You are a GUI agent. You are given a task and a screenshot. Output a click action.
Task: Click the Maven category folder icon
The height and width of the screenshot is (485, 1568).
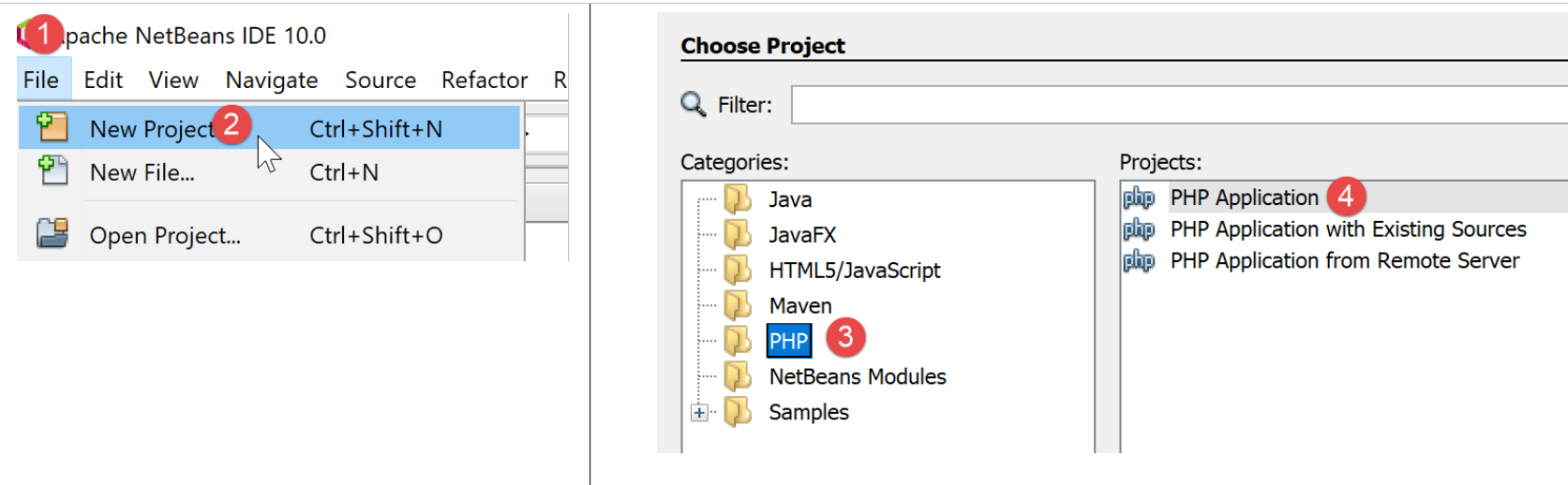pyautogui.click(x=739, y=305)
